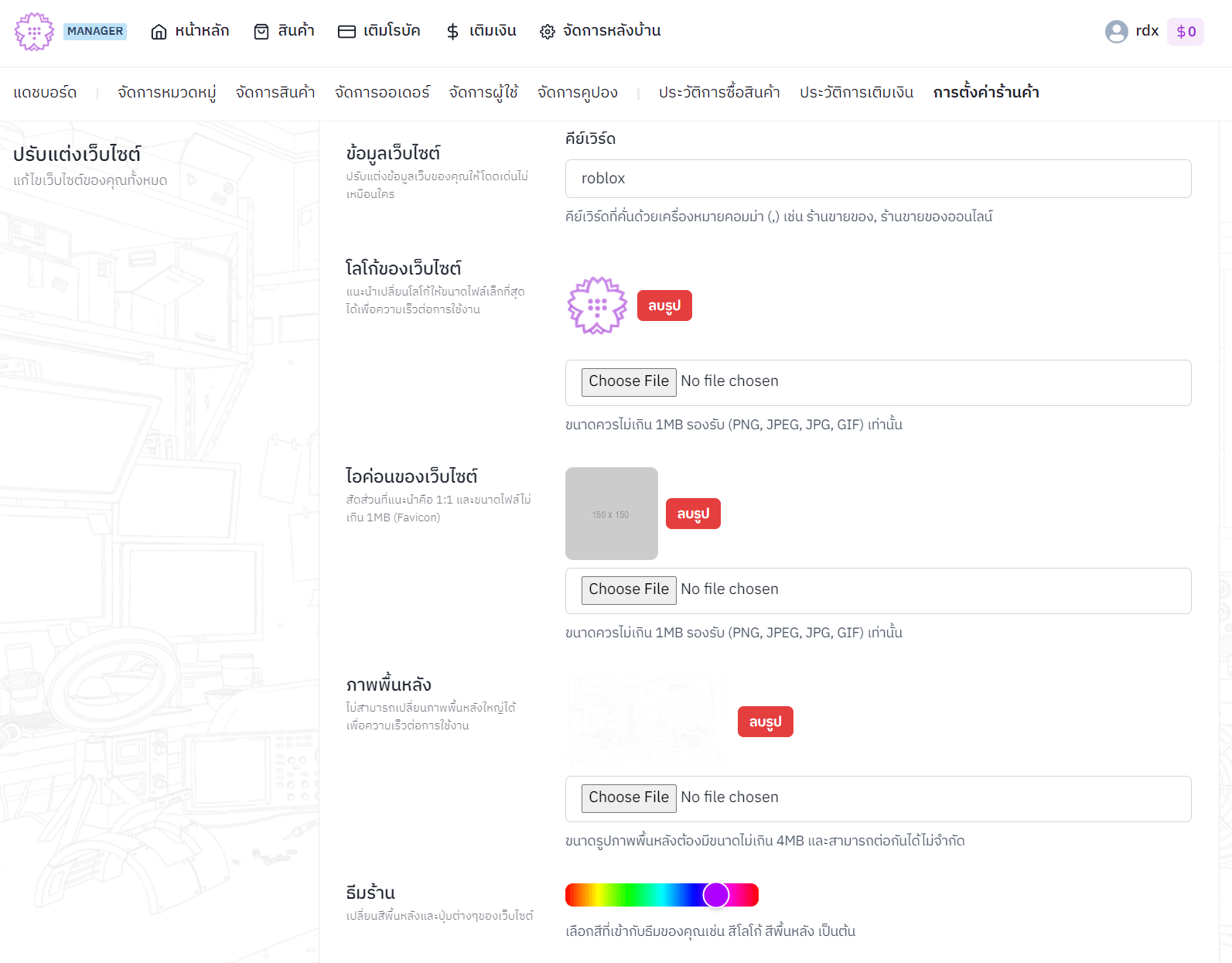Click the theme hue color slider handle

tap(716, 895)
